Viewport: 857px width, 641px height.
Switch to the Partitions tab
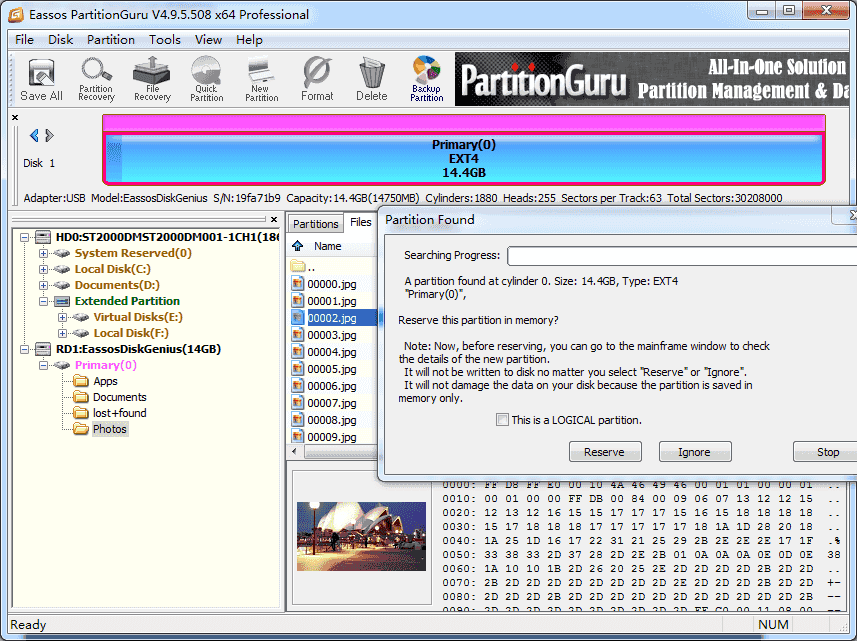(315, 224)
